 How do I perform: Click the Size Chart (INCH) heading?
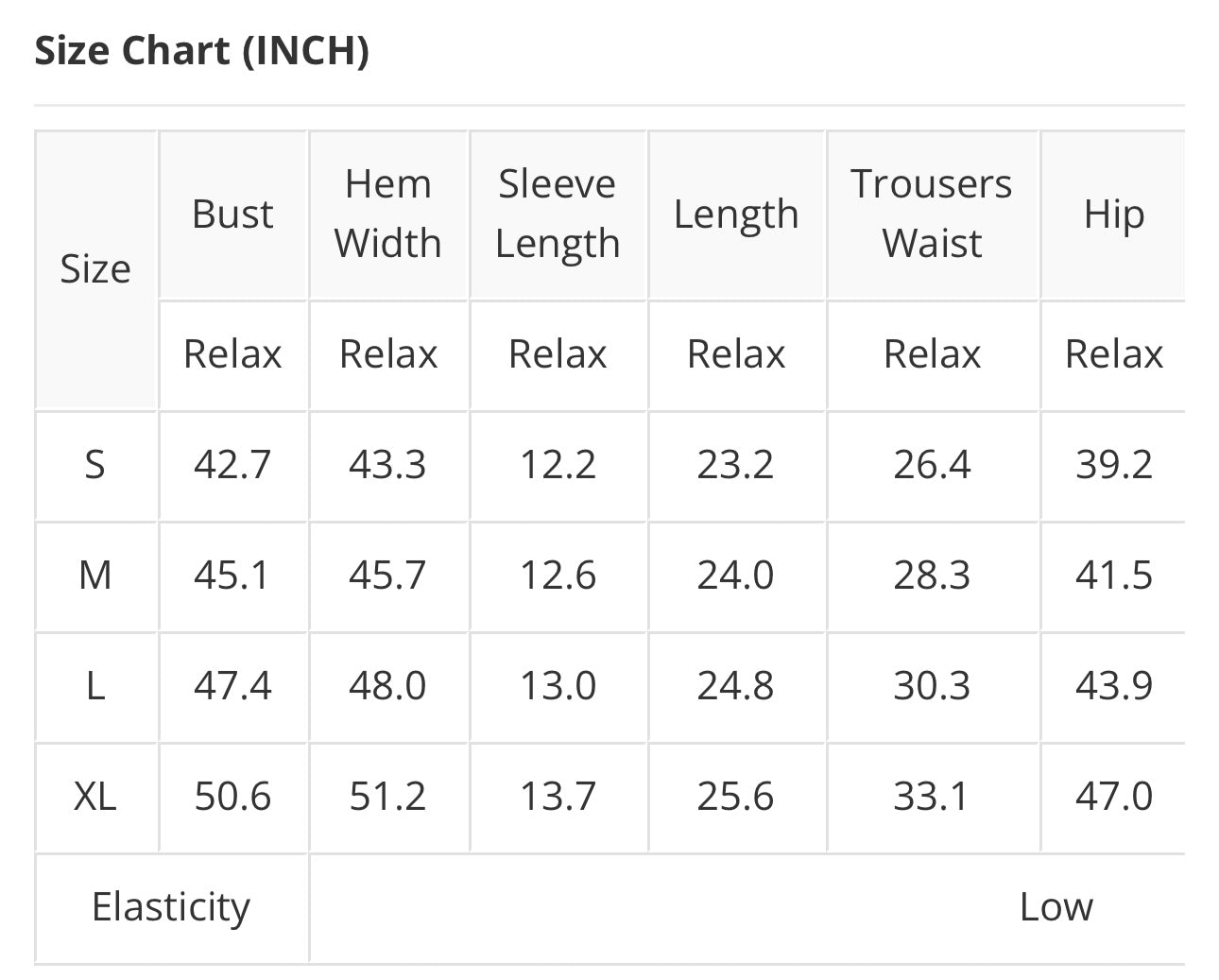point(201,50)
